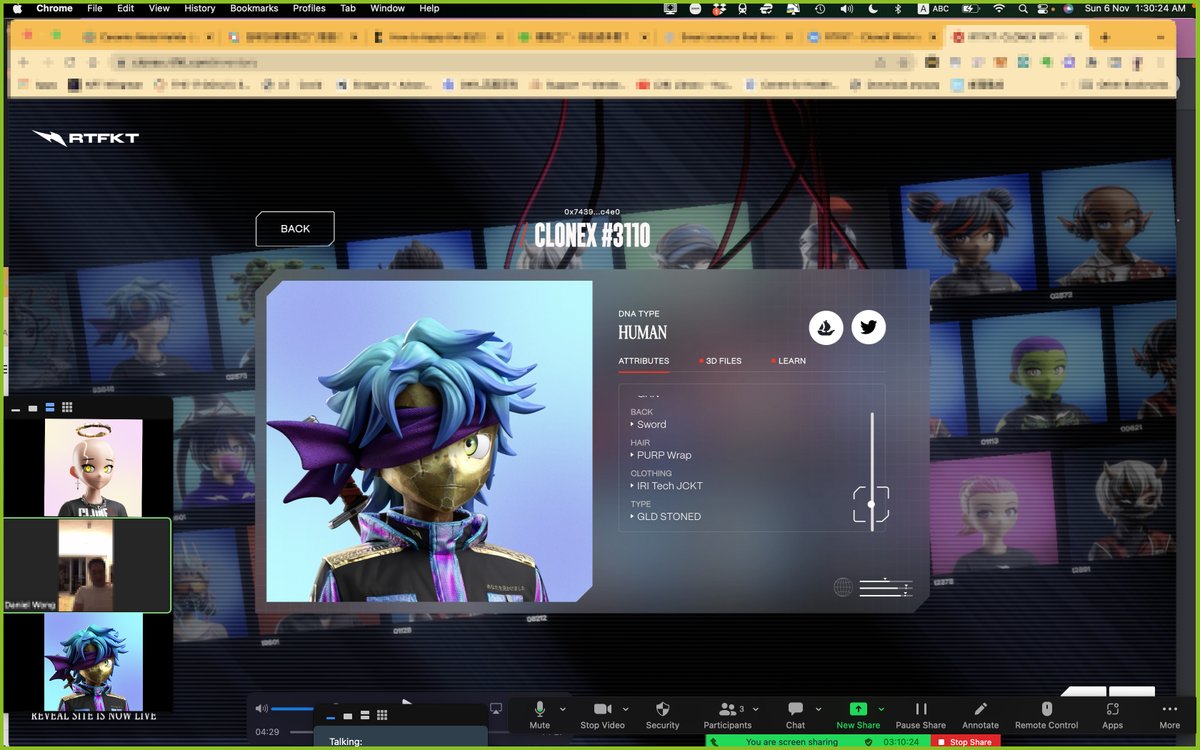Open the File menu

(95, 8)
